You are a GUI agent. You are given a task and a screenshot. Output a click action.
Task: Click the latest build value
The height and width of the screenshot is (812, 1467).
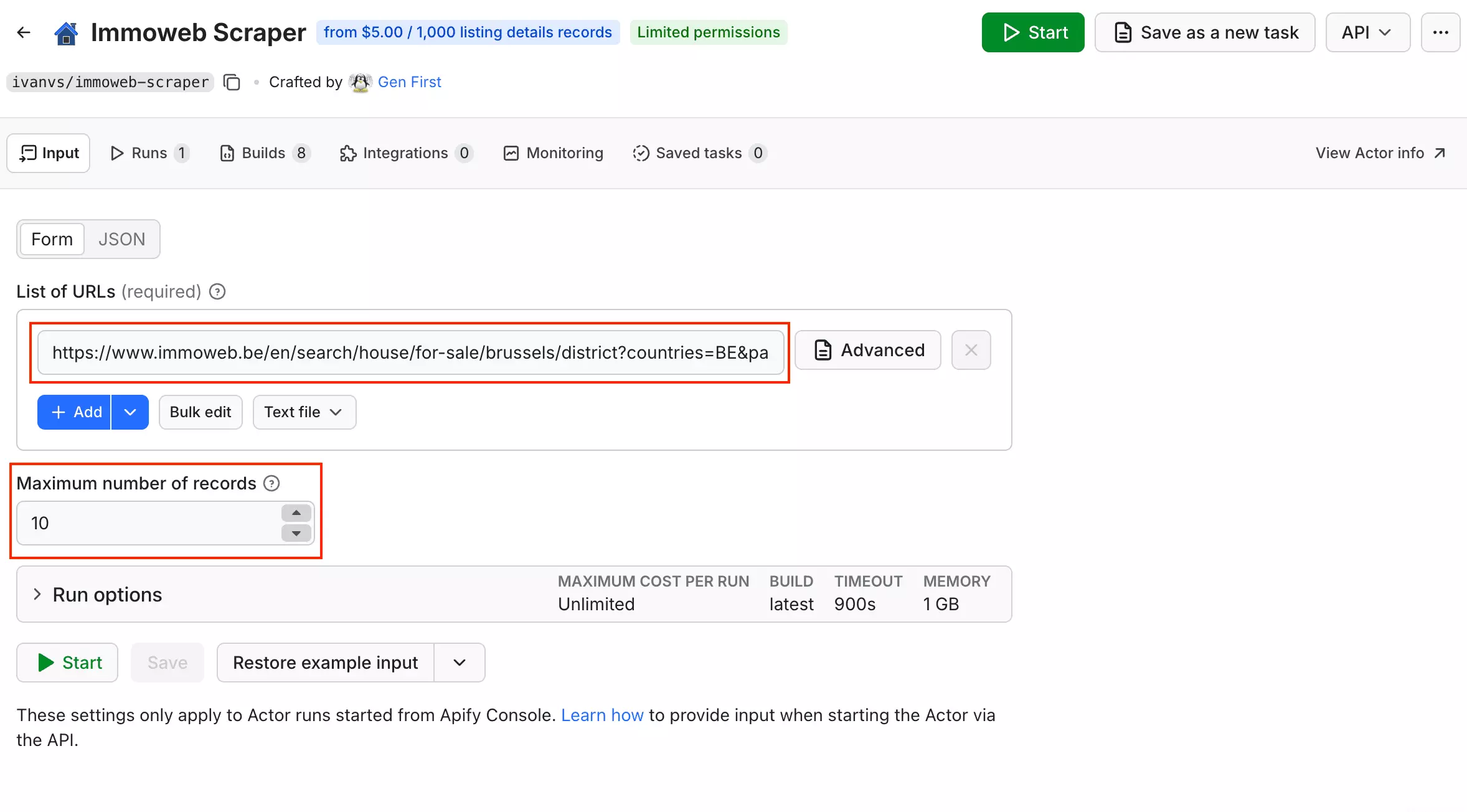(x=791, y=605)
